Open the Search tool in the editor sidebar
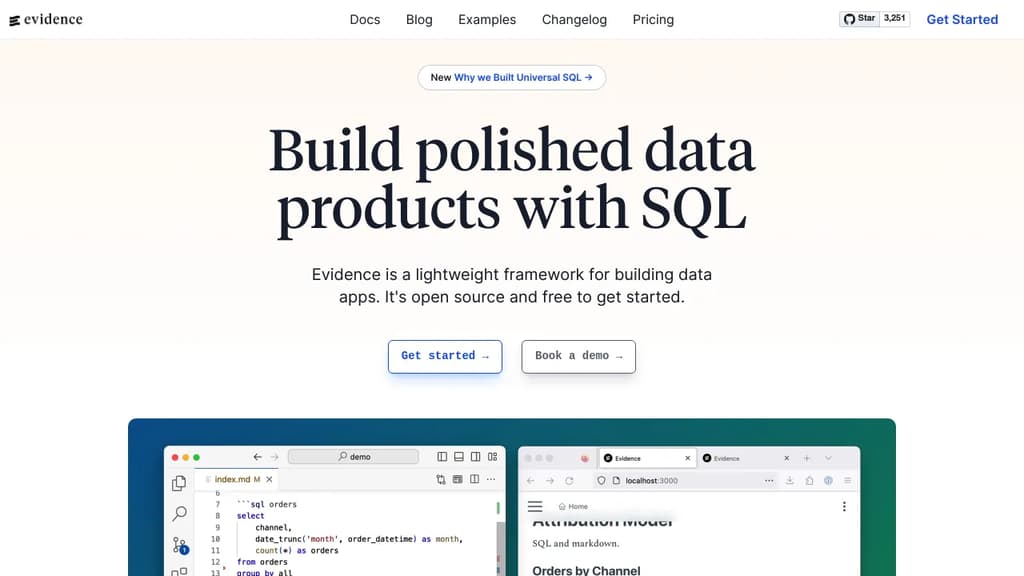The image size is (1024, 576). 180,513
